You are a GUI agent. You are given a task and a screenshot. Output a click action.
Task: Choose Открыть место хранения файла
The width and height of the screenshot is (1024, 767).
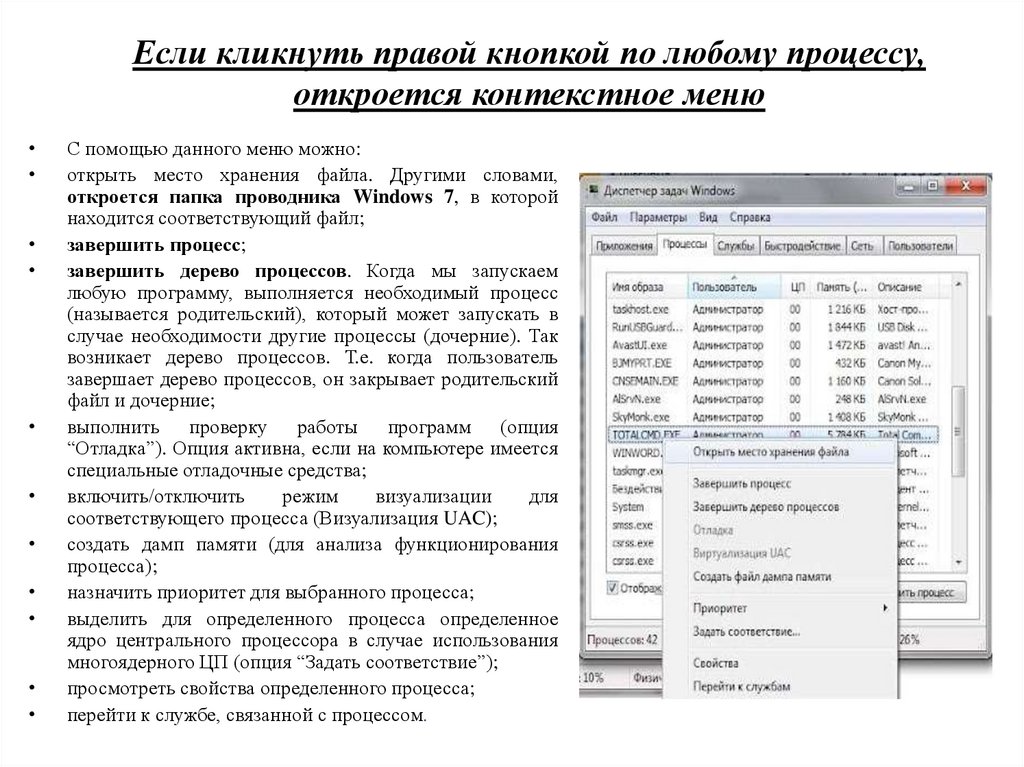click(778, 451)
